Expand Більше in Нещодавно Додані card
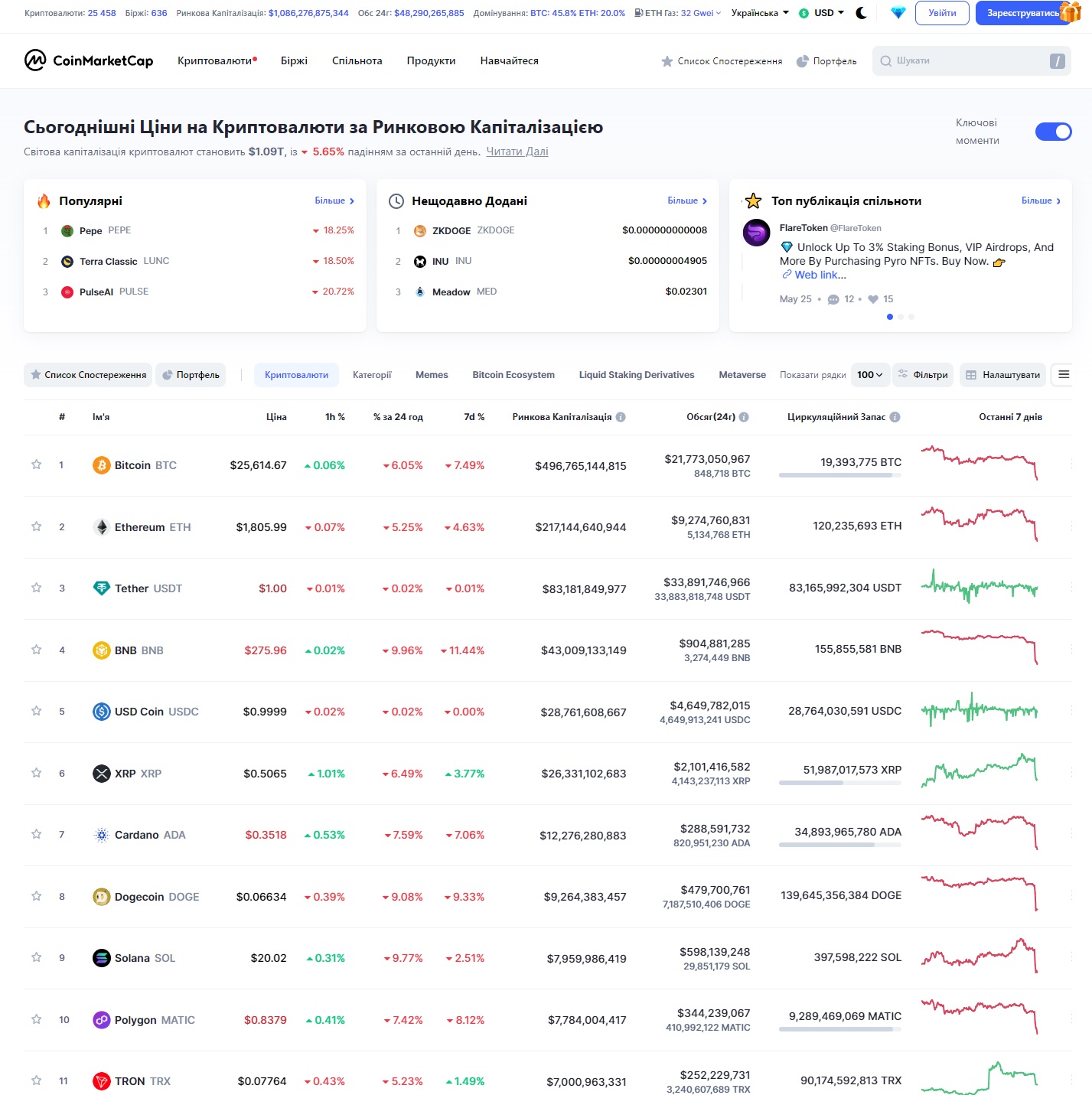The height and width of the screenshot is (1095, 1092). (x=687, y=200)
